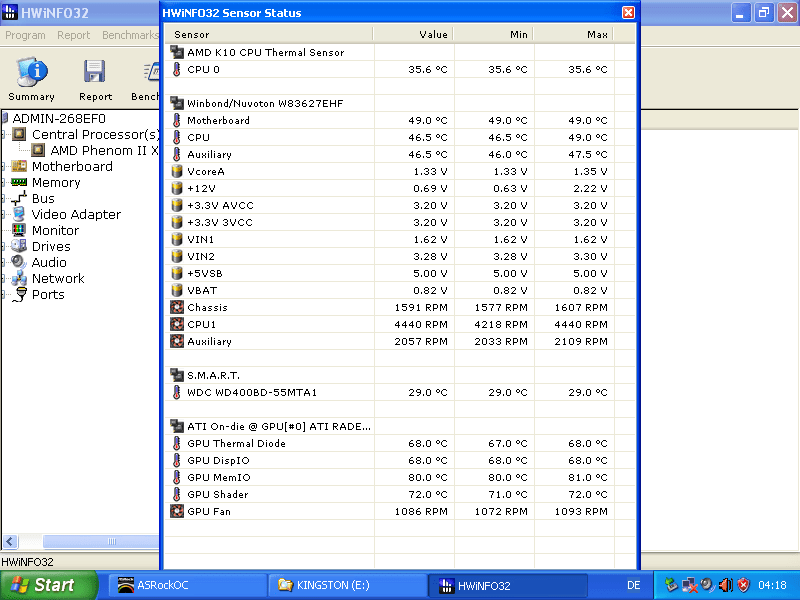Click the DE language indicator
The image size is (800, 600).
(x=633, y=585)
